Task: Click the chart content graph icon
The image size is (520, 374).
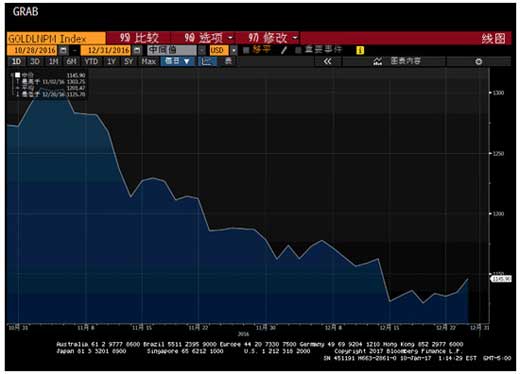Action: (x=378, y=61)
